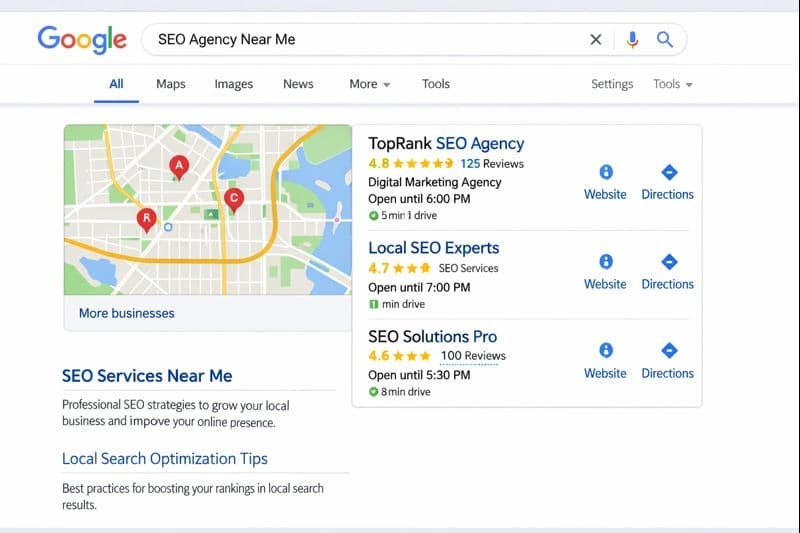Image resolution: width=800 pixels, height=533 pixels.
Task: Click the Professional SEO strategies description
Action: (x=176, y=413)
